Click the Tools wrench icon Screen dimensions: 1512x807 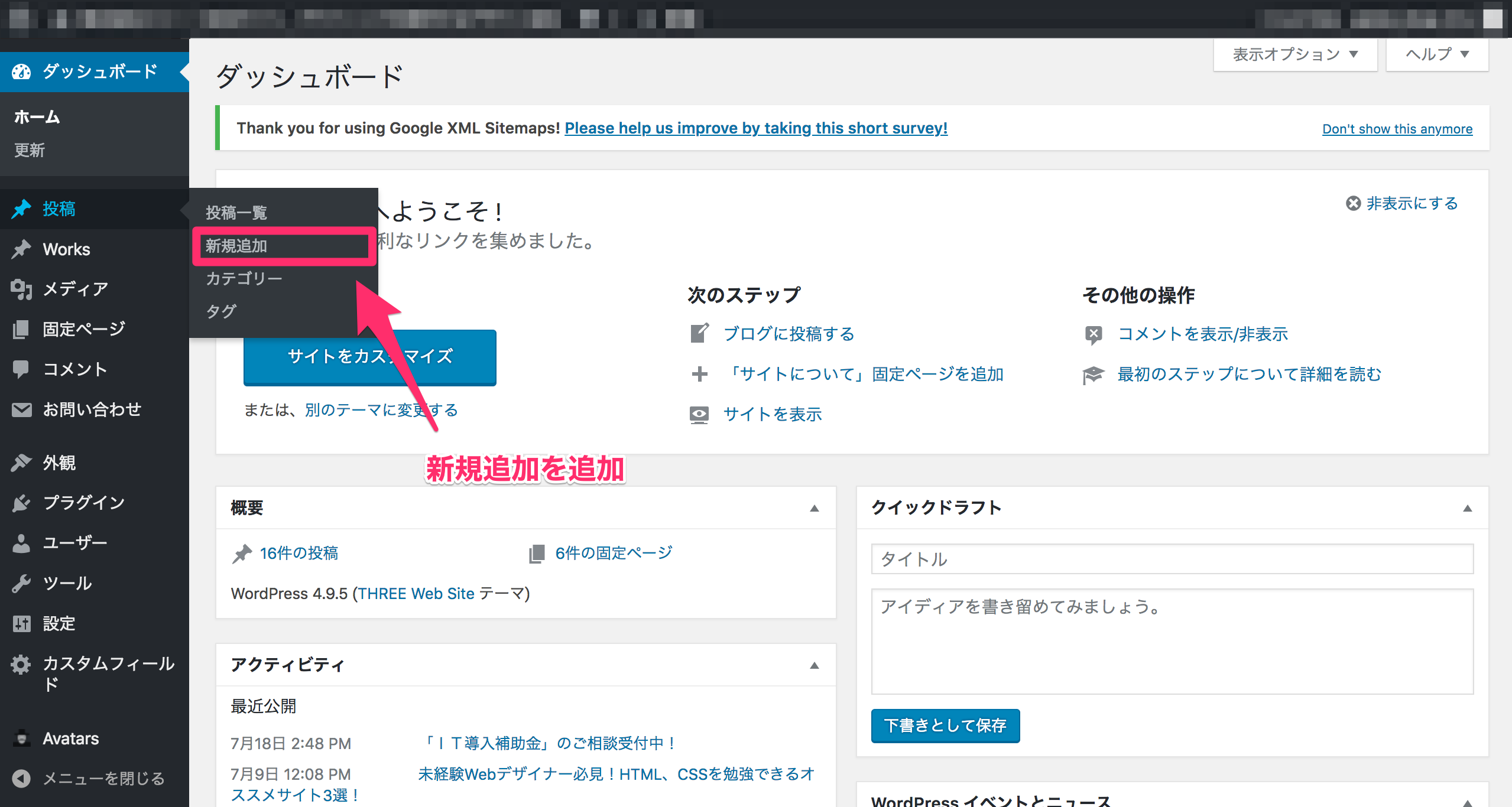point(21,583)
